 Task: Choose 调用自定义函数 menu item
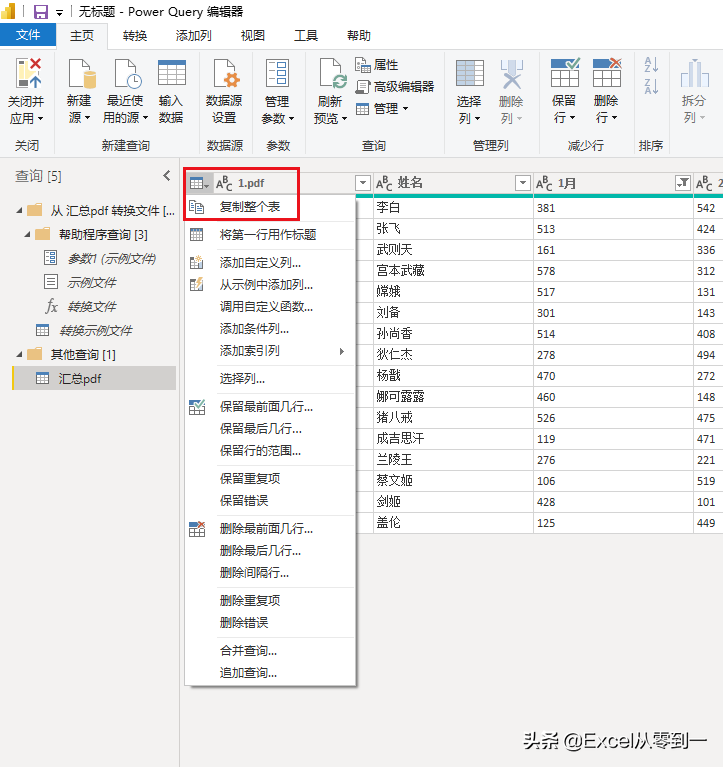click(270, 307)
